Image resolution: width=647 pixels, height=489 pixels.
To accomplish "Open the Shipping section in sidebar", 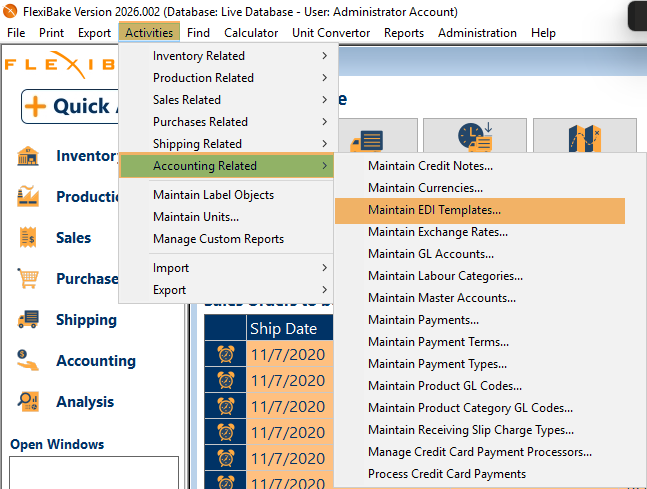I will click(86, 320).
